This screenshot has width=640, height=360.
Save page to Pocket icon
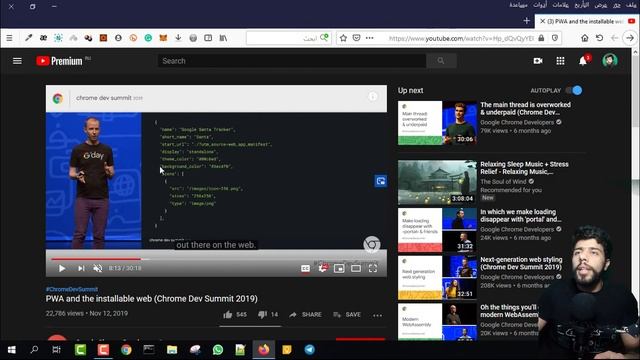[356, 38]
